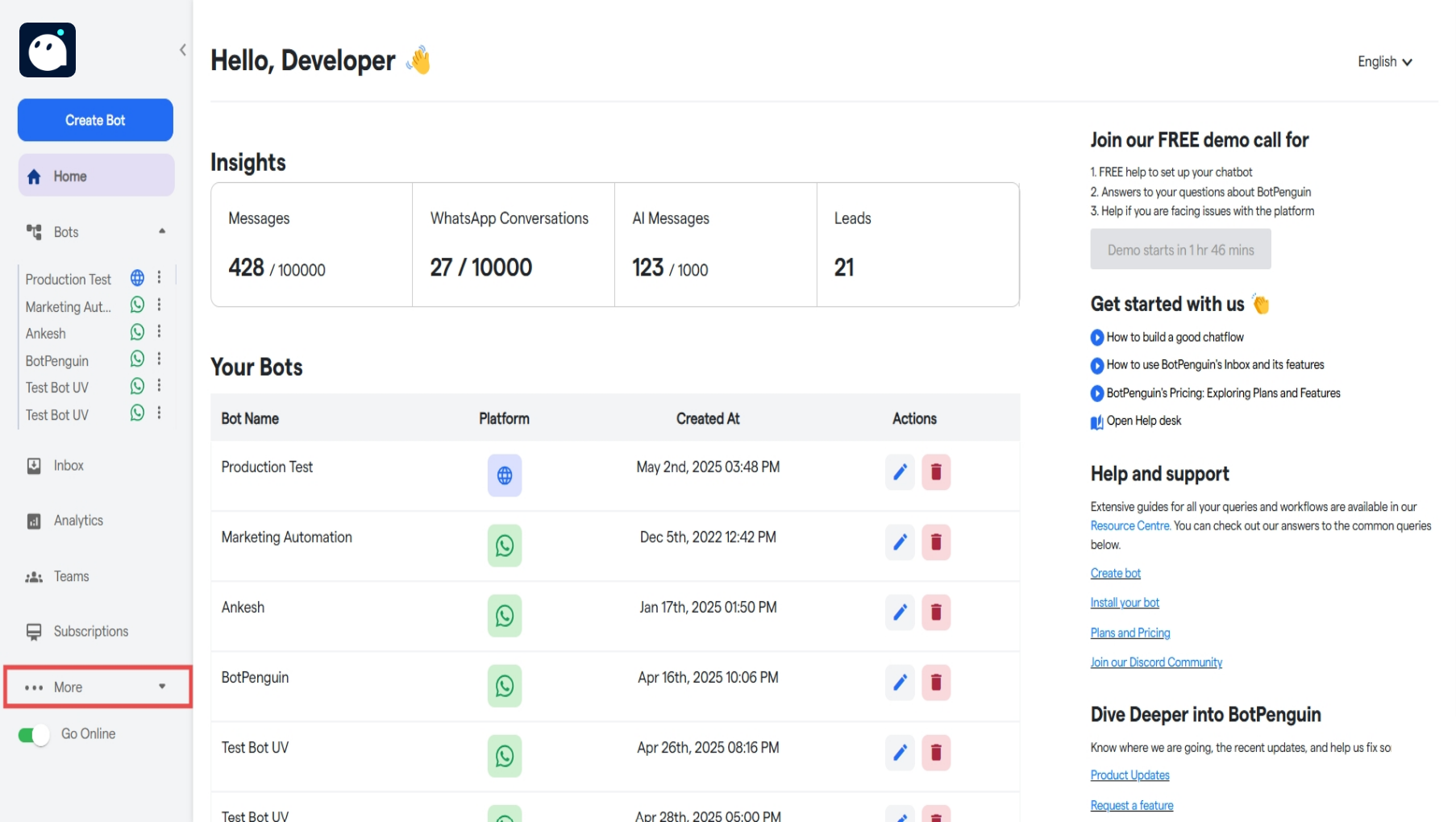
Task: Collapse the Bots section arrow
Action: [162, 231]
